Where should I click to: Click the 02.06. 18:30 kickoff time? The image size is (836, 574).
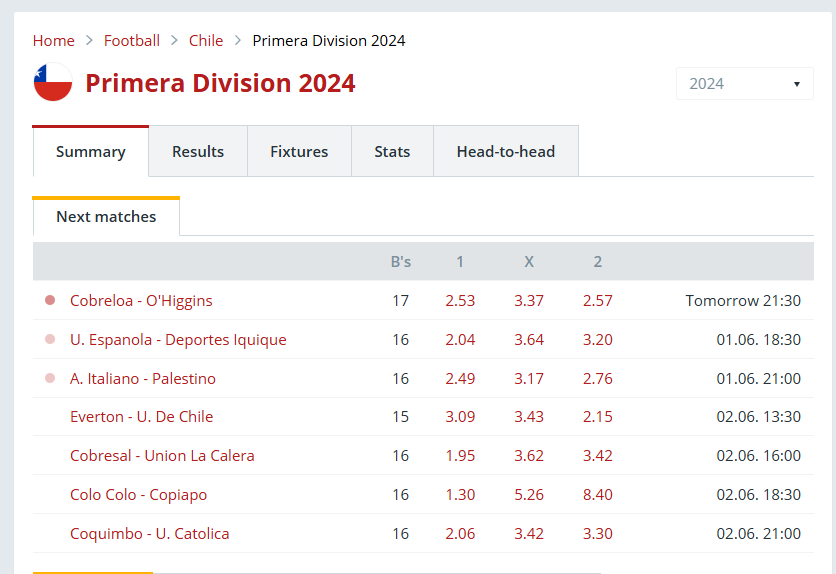coord(759,495)
